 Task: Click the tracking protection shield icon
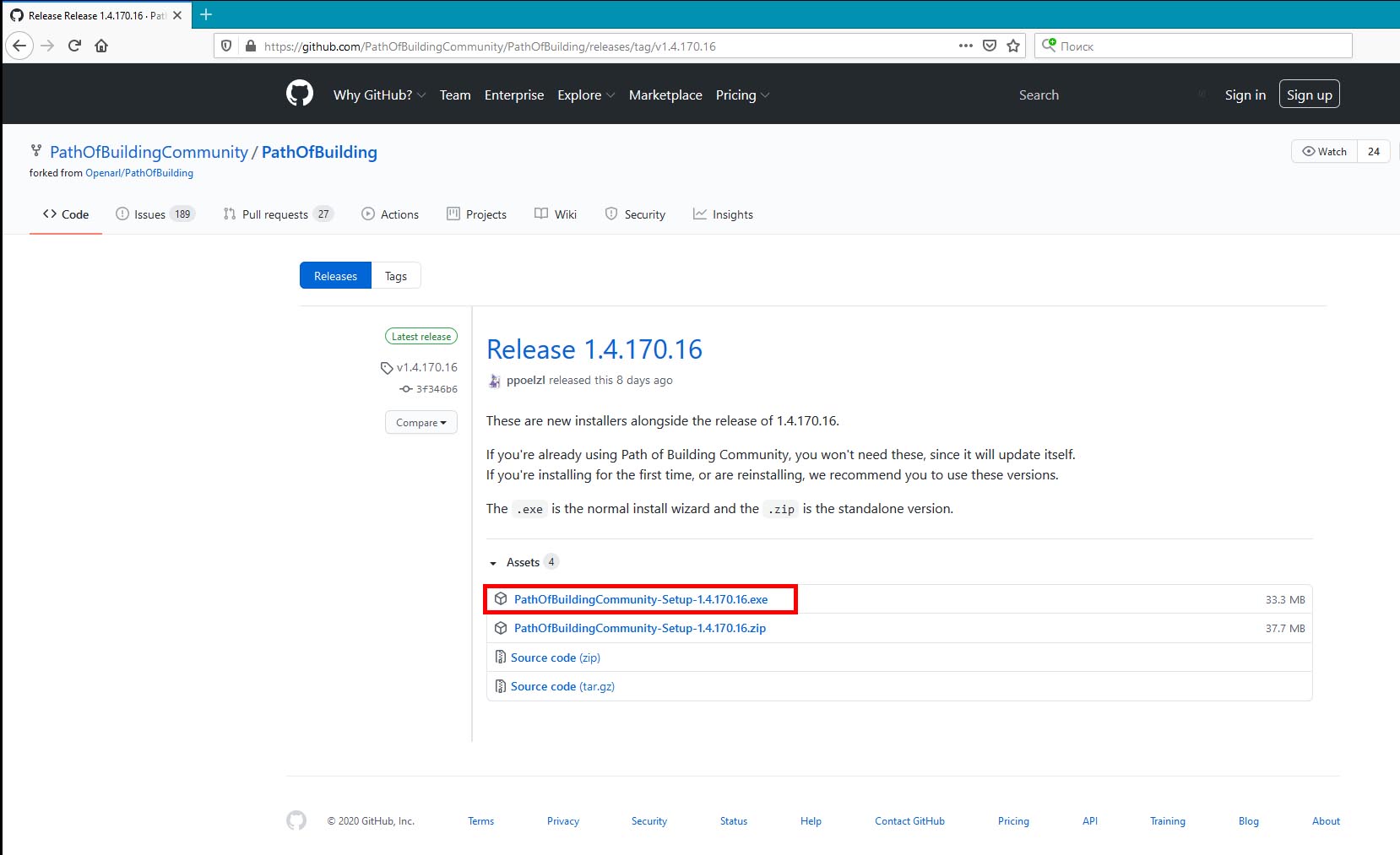click(x=226, y=46)
